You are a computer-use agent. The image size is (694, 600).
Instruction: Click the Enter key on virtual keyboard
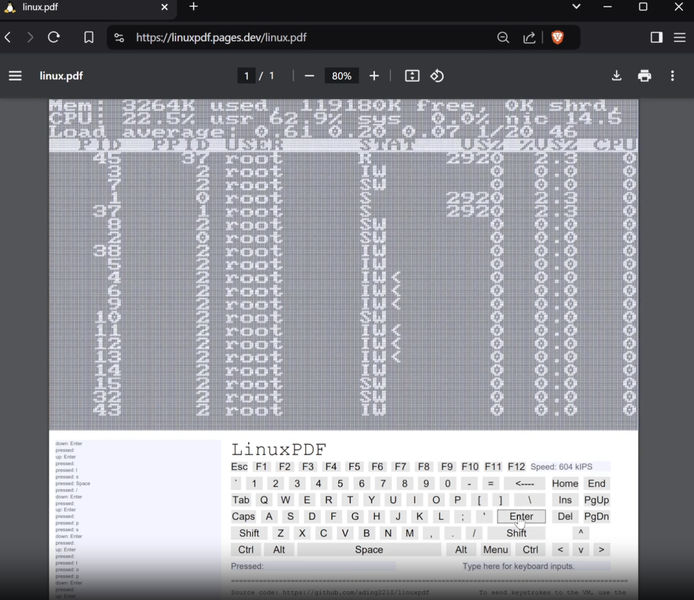click(x=521, y=516)
